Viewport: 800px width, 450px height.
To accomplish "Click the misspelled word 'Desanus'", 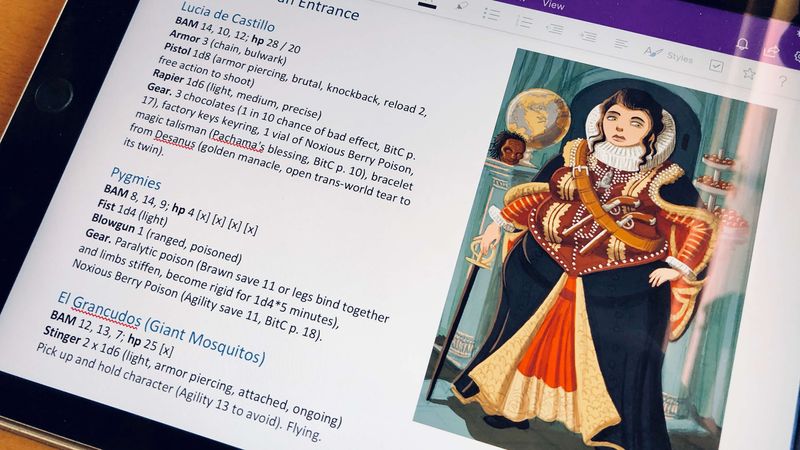I will pyautogui.click(x=174, y=139).
